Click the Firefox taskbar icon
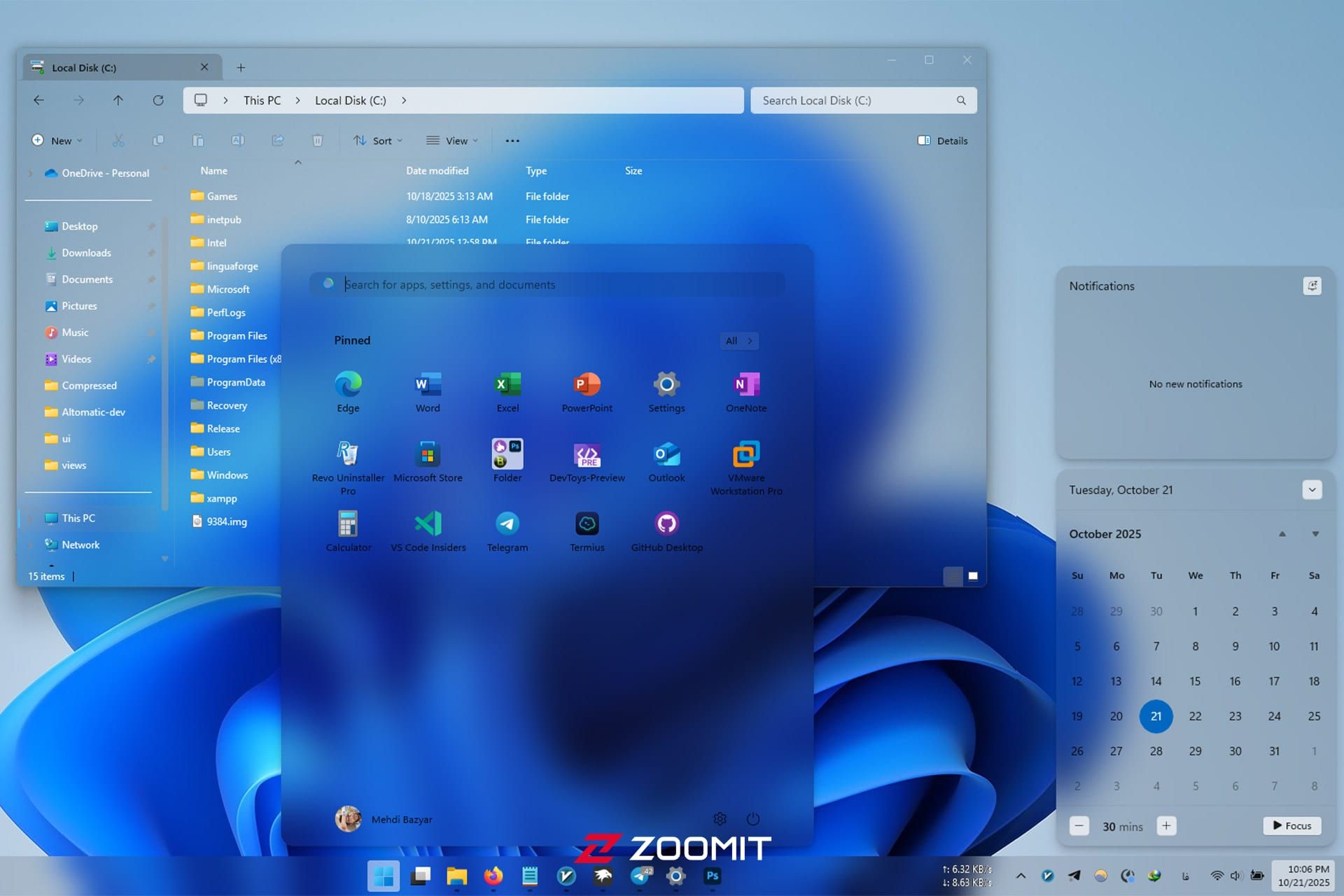1344x896 pixels. point(493,876)
